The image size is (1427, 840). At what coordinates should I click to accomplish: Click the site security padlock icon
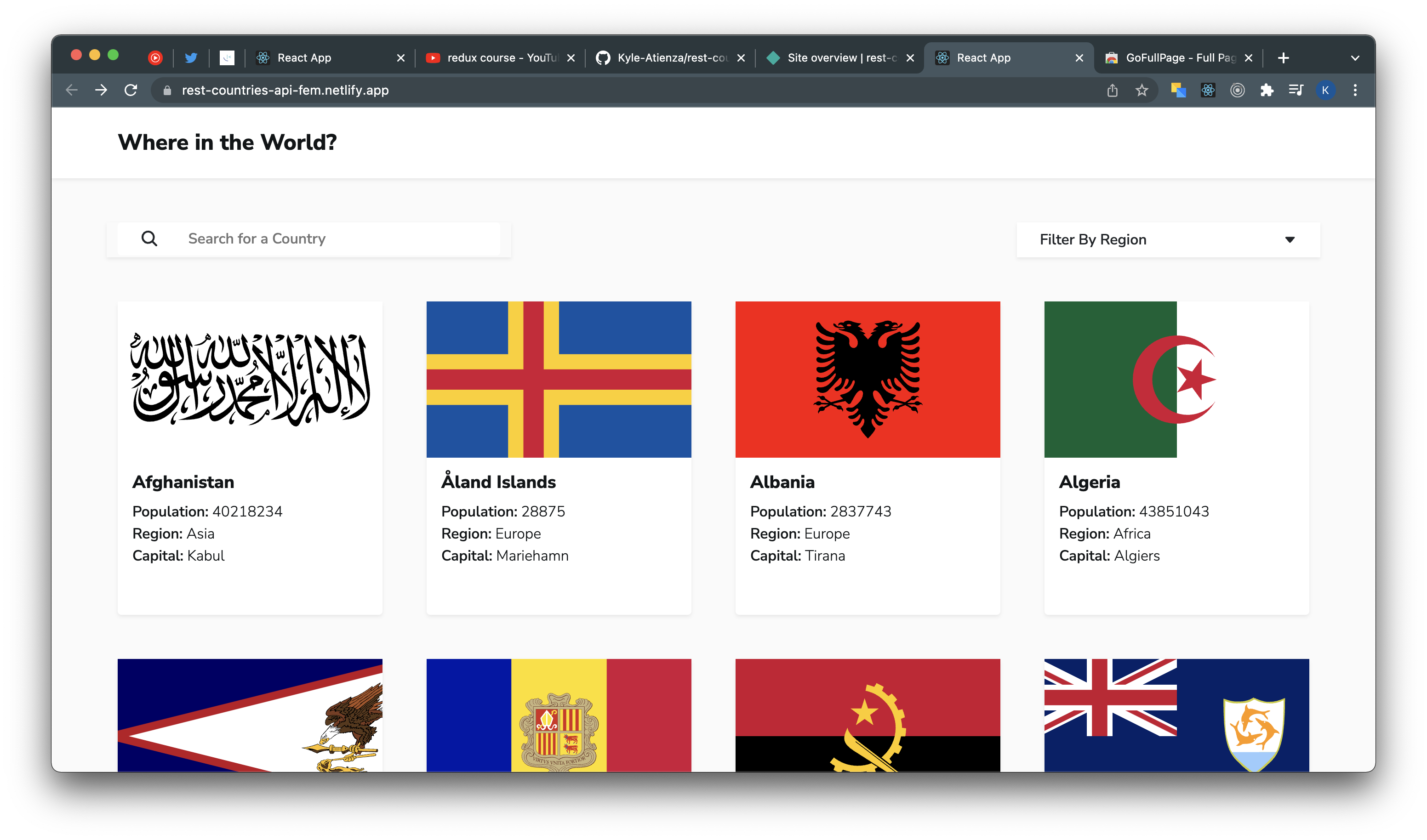166,90
